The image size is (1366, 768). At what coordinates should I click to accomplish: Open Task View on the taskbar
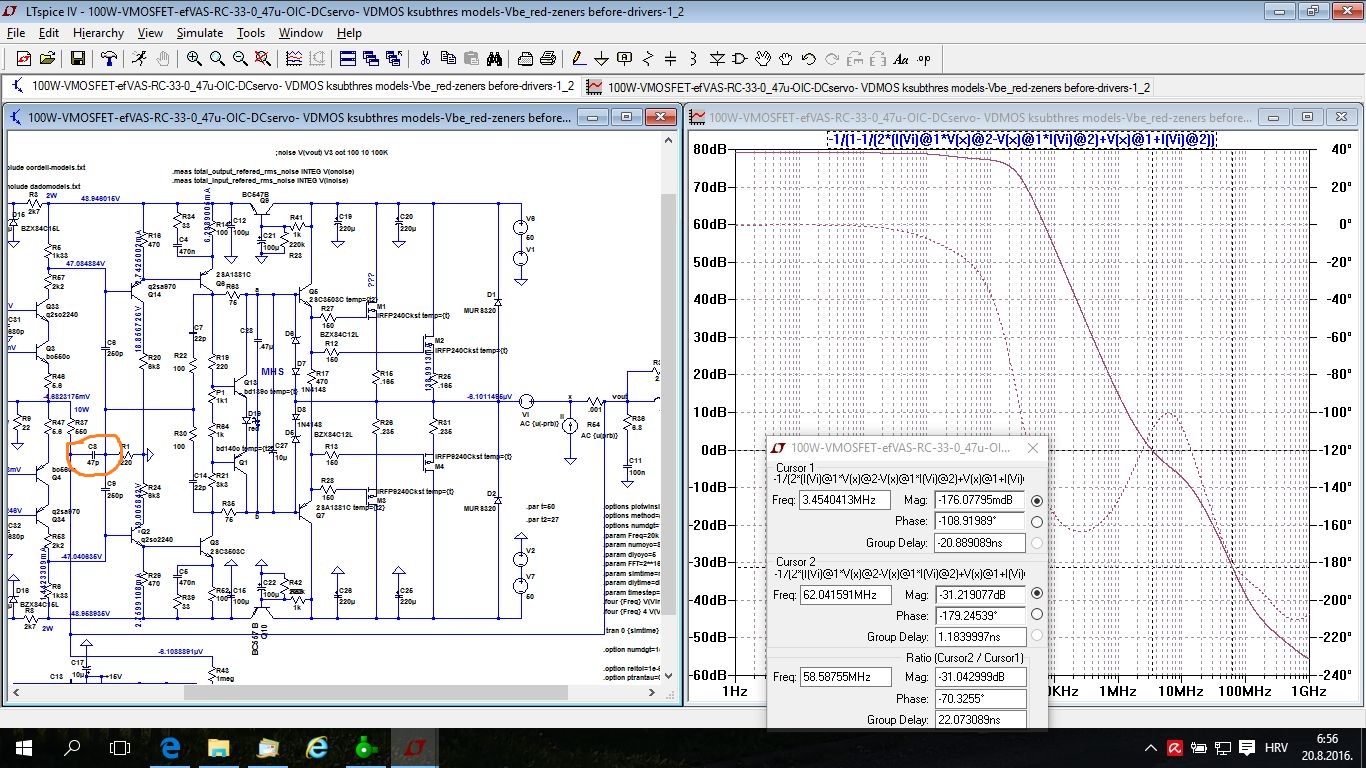(x=120, y=747)
